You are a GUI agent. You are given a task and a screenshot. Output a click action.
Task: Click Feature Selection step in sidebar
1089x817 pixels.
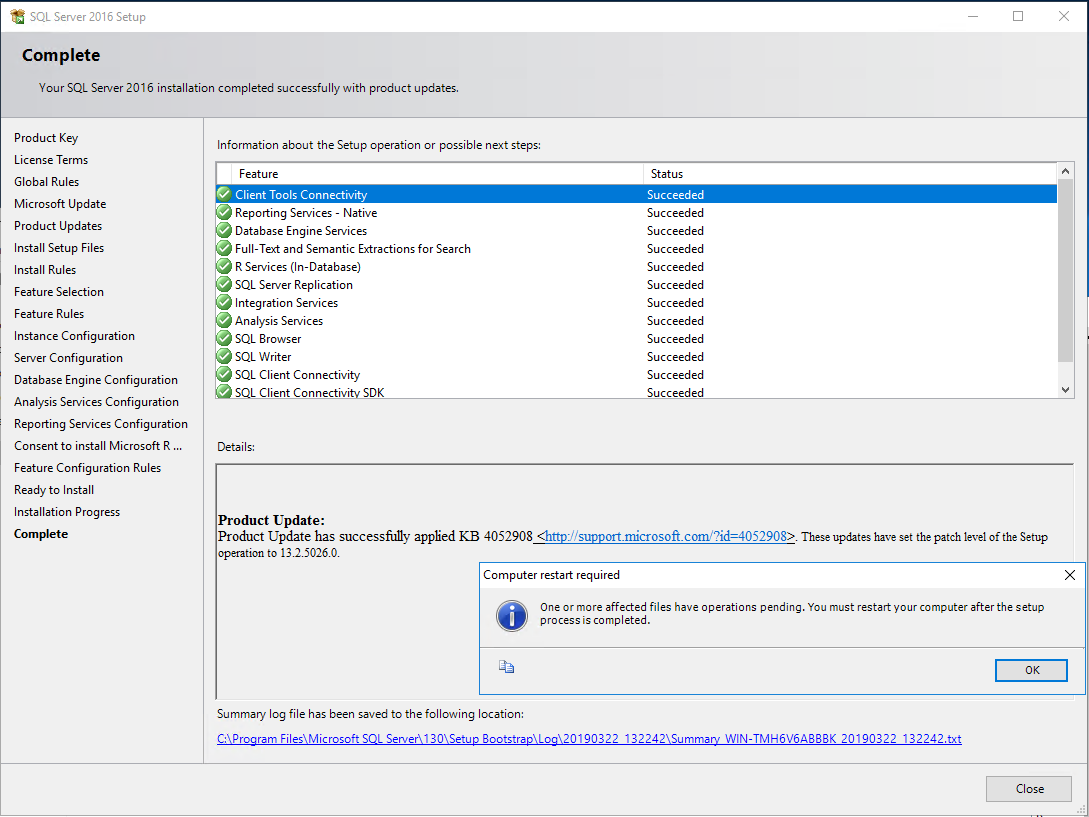click(59, 292)
